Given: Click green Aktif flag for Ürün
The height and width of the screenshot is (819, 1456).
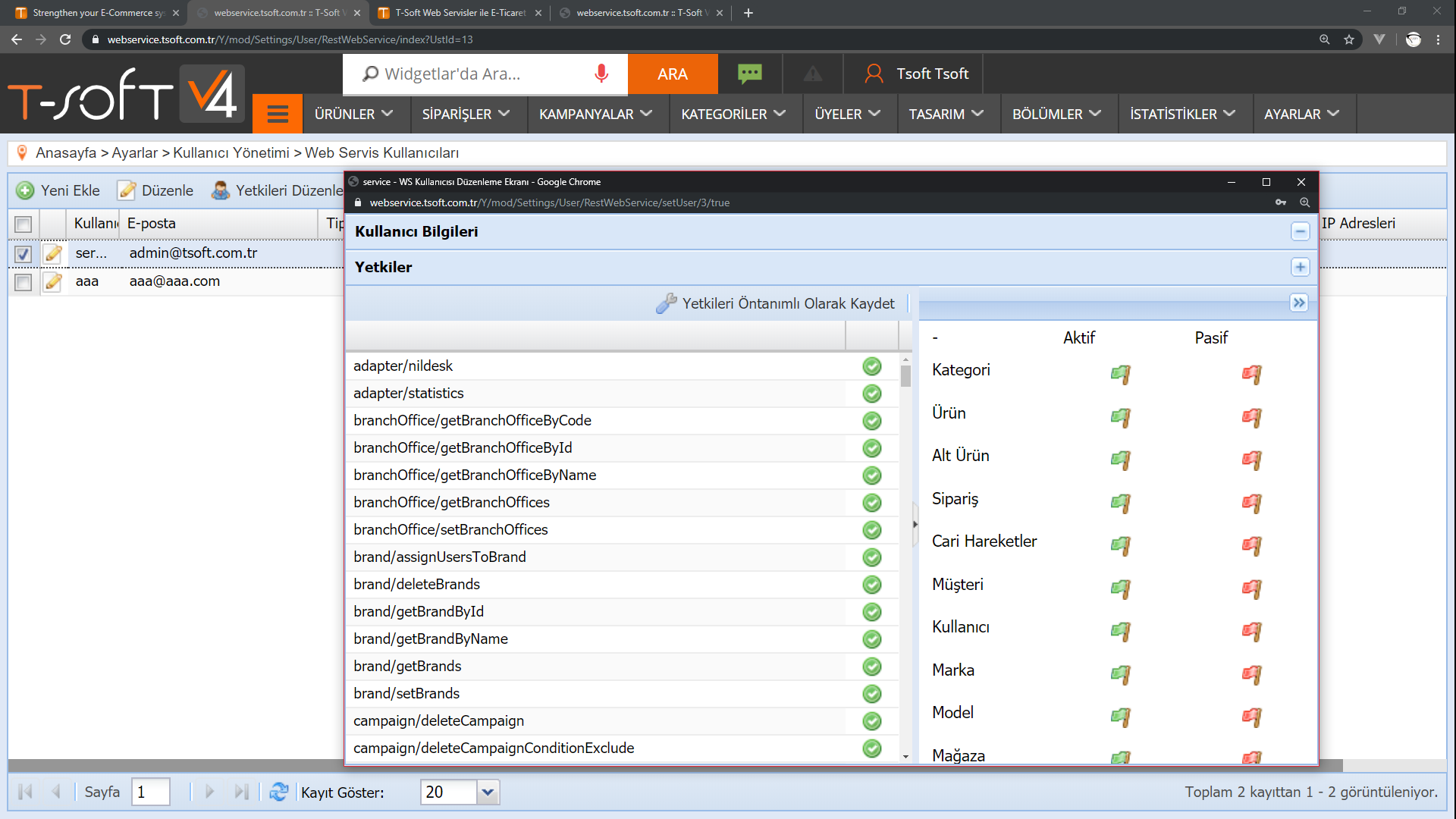Looking at the screenshot, I should point(1120,417).
